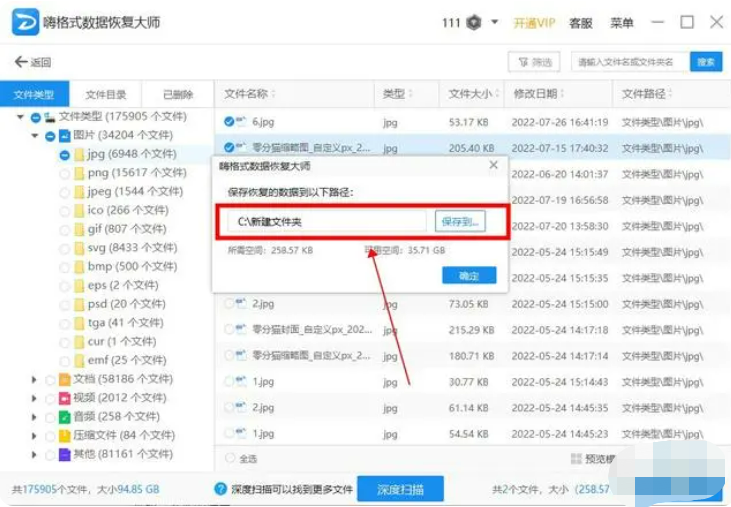The width and height of the screenshot is (731, 507).
Task: Collapse the 文件类型 root tree node
Action: pyautogui.click(x=20, y=117)
